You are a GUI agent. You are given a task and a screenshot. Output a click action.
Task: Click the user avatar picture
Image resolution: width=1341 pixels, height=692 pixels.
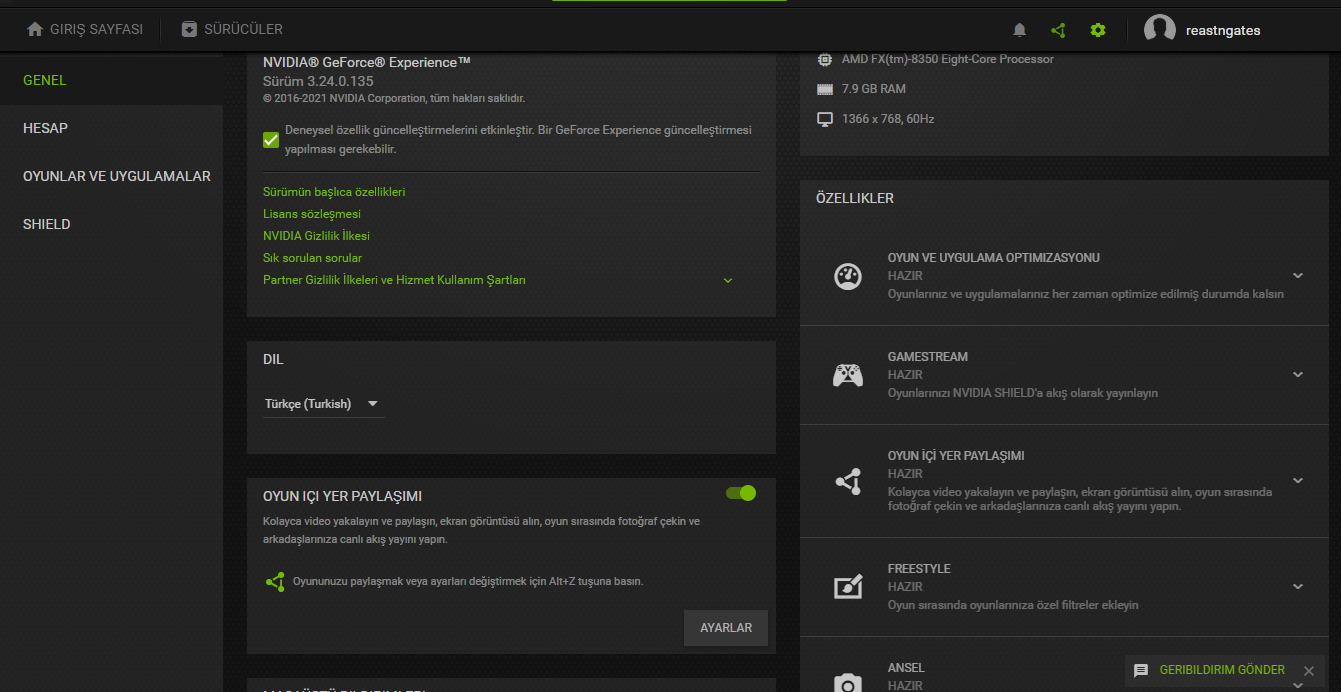(1160, 30)
